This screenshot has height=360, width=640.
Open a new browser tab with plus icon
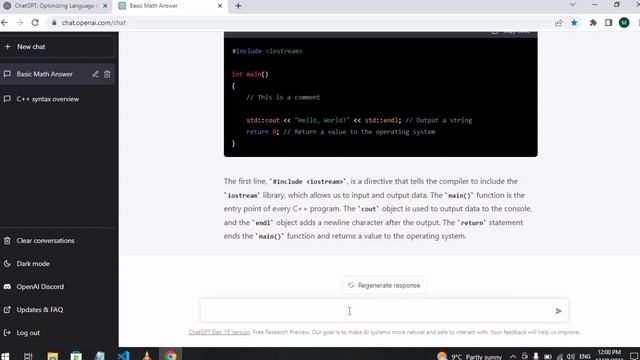[x=238, y=6]
